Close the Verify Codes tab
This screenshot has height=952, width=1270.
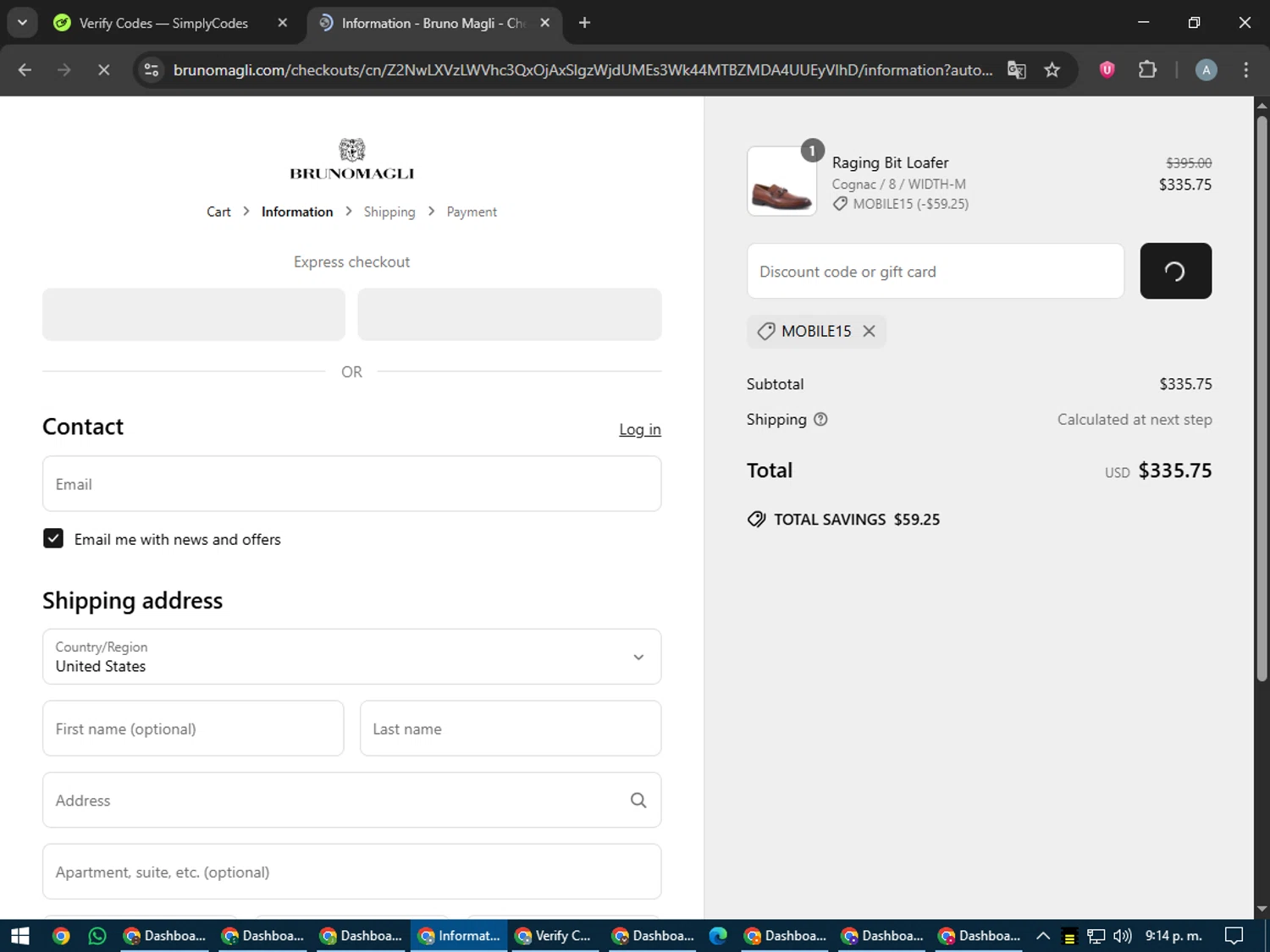click(x=283, y=23)
